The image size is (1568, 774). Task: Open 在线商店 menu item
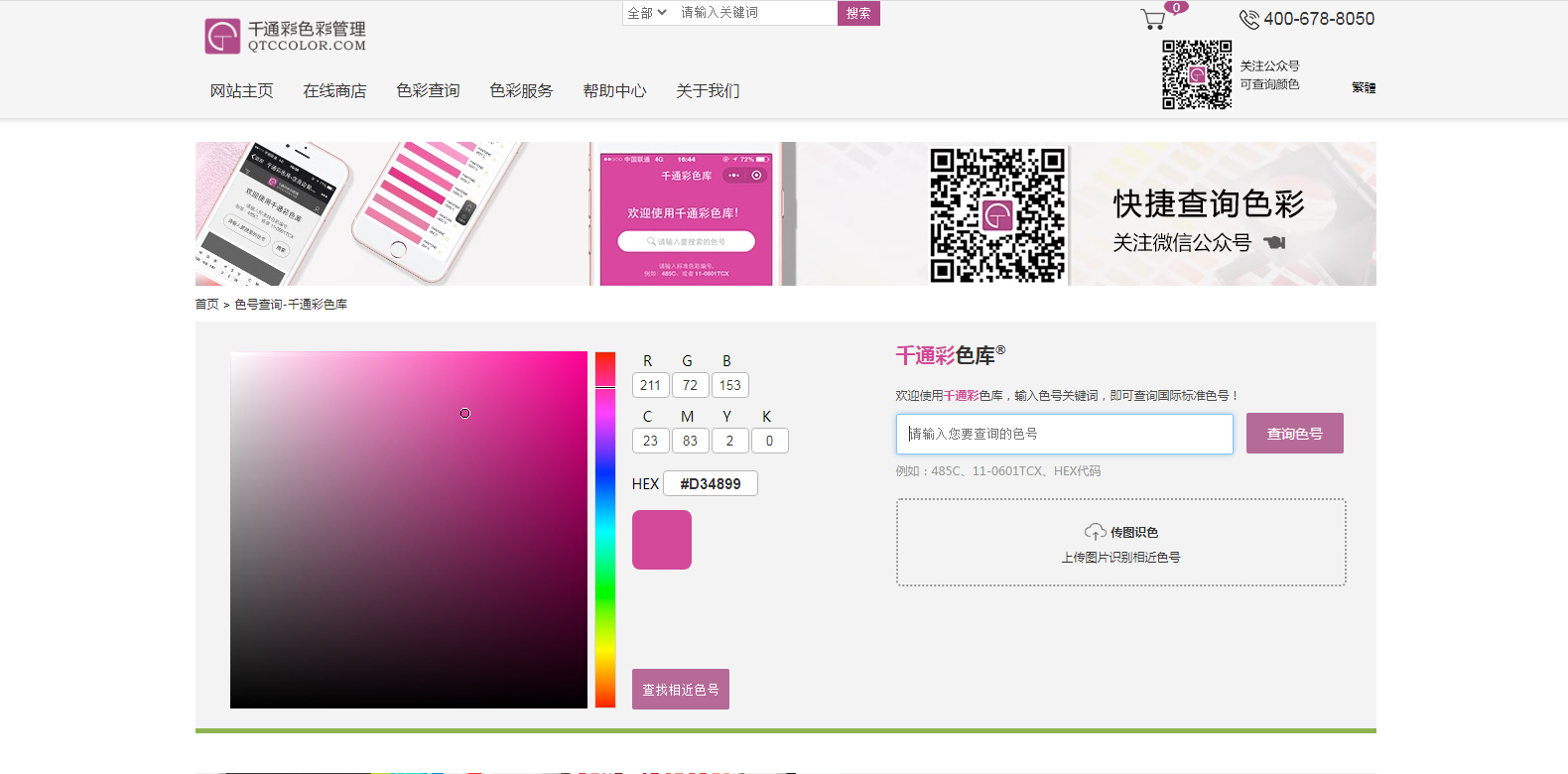[334, 90]
